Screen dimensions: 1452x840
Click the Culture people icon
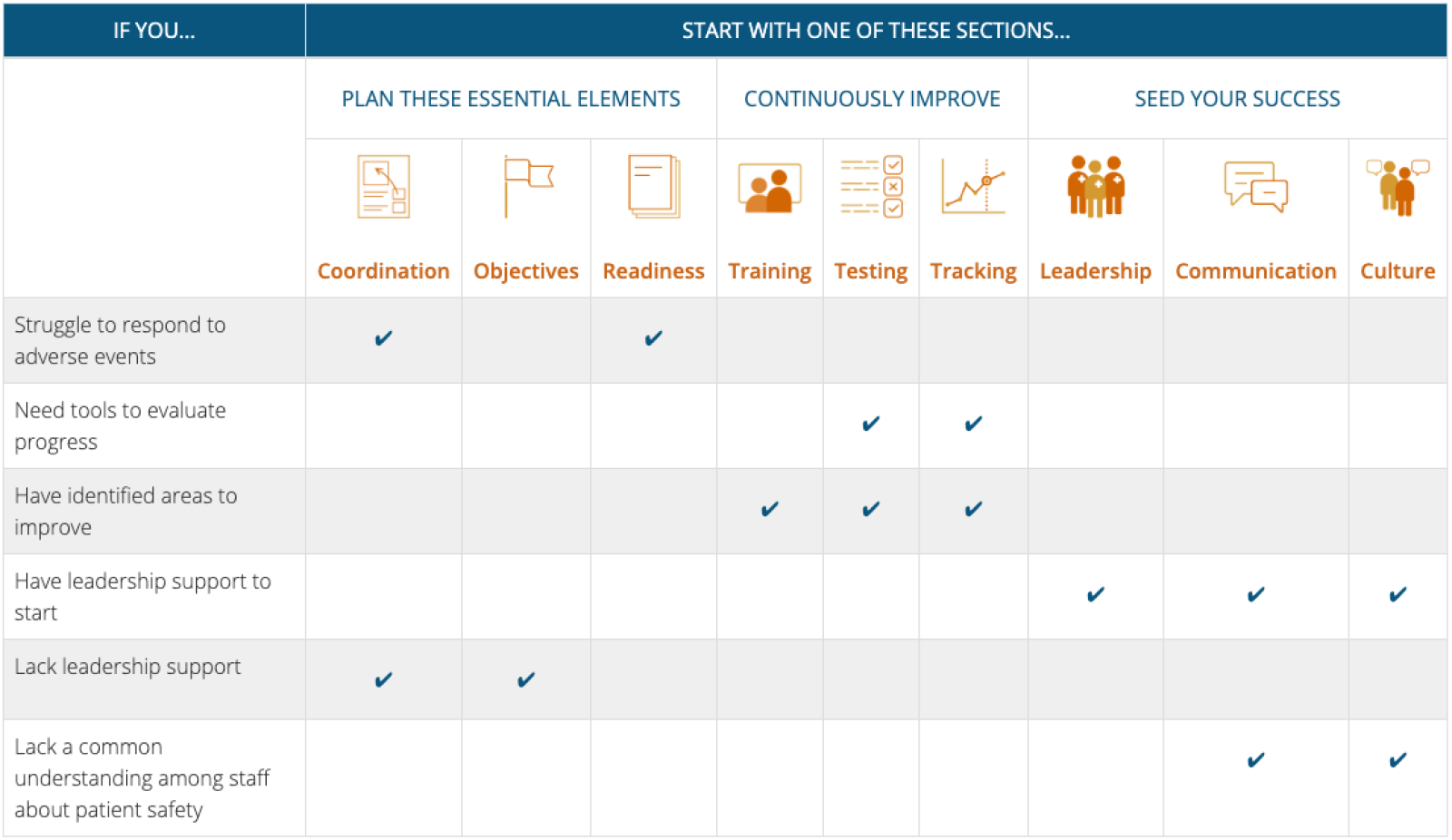1398,187
